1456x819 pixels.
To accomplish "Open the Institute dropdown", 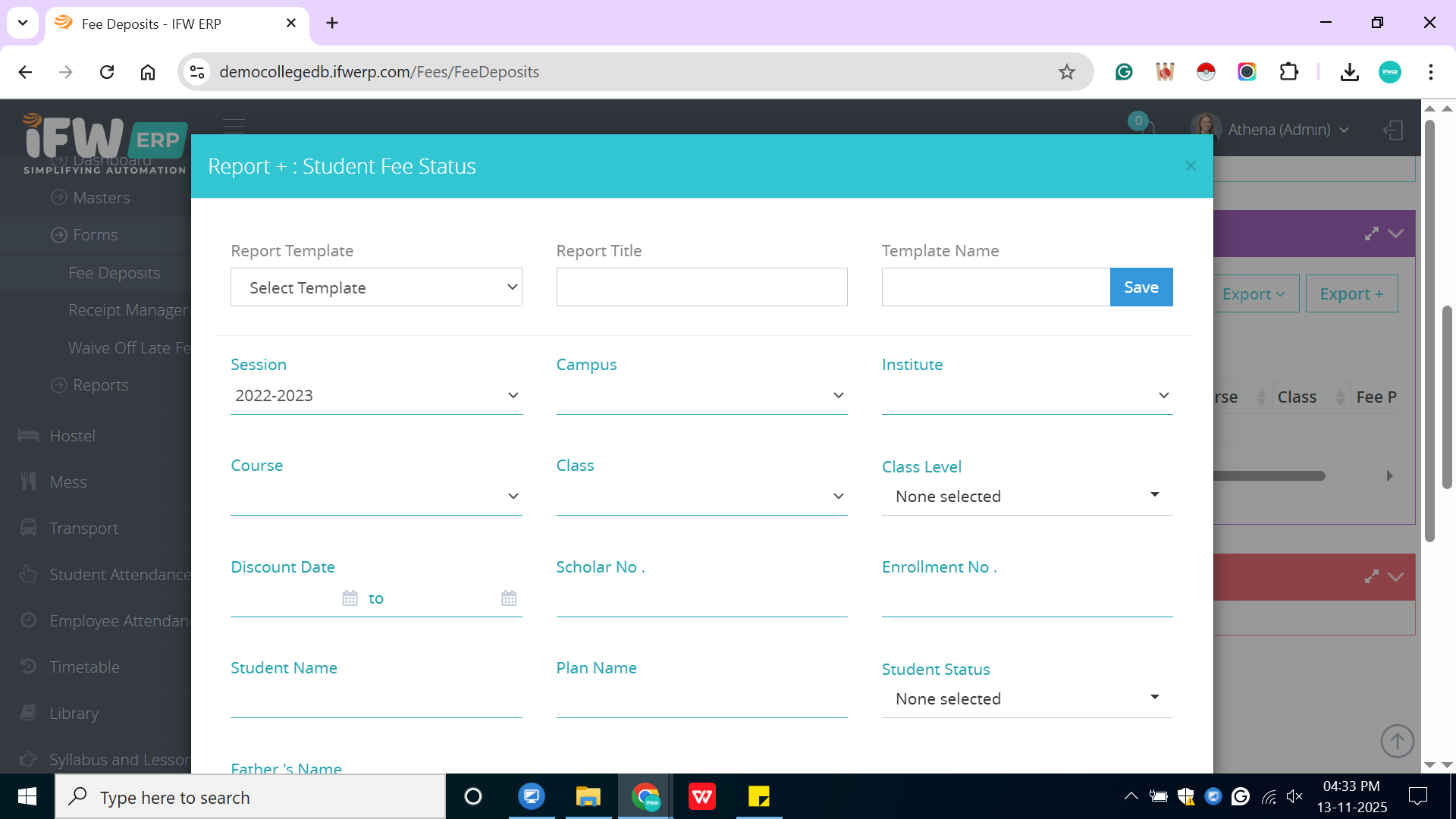I will point(1027,396).
